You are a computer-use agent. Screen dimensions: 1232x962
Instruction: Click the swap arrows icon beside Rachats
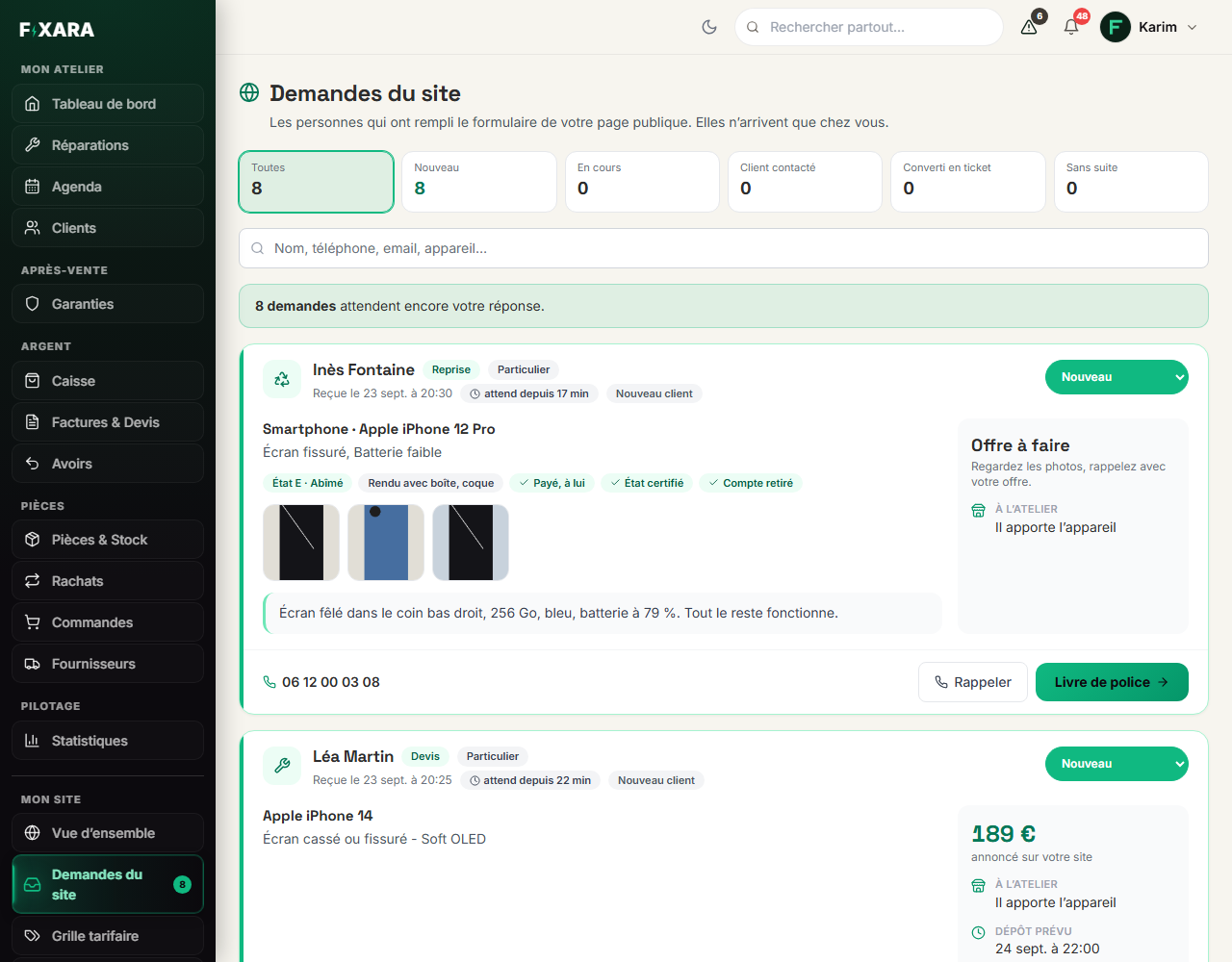pos(33,581)
